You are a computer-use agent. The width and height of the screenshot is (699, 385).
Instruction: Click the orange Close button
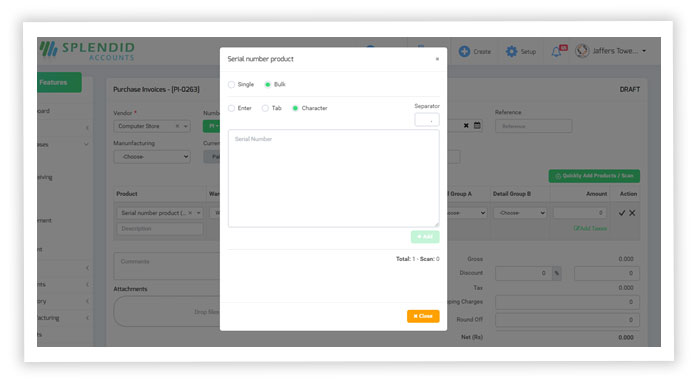click(423, 316)
